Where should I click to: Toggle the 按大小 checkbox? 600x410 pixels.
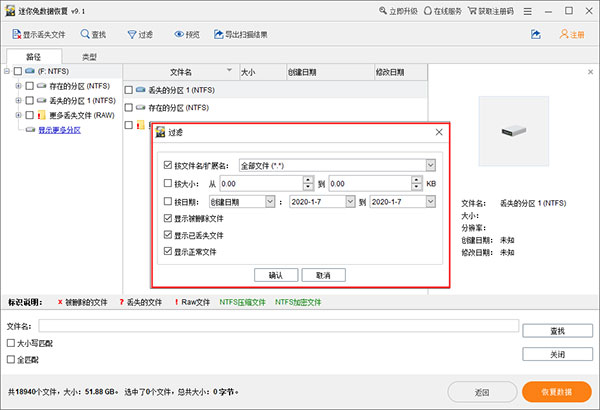tap(167, 183)
